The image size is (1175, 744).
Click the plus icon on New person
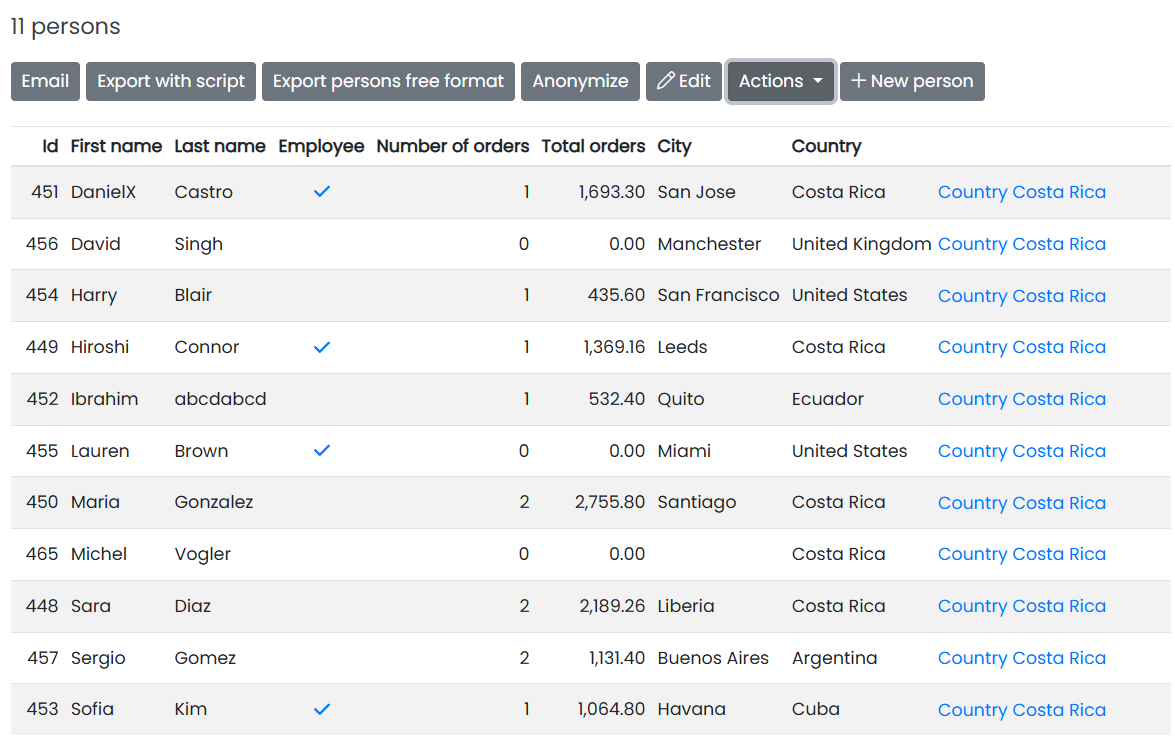pos(858,82)
